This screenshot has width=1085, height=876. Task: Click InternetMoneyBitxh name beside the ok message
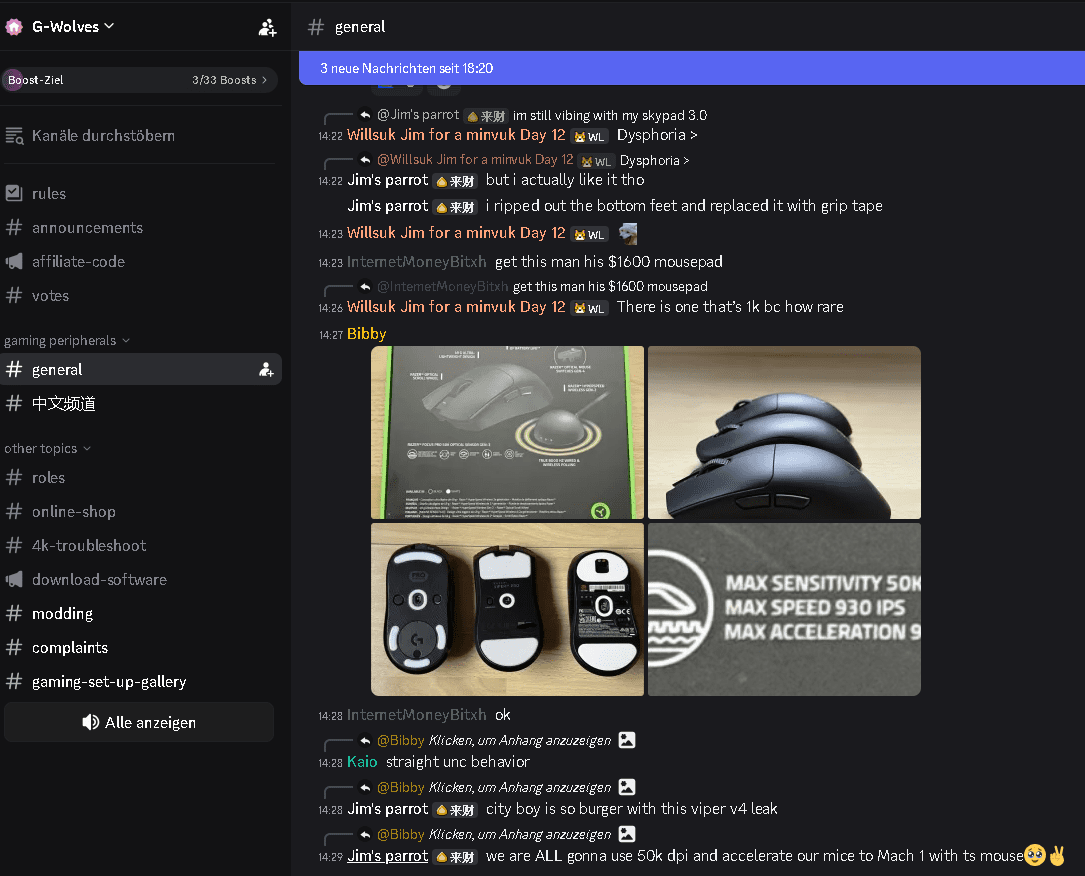point(417,715)
